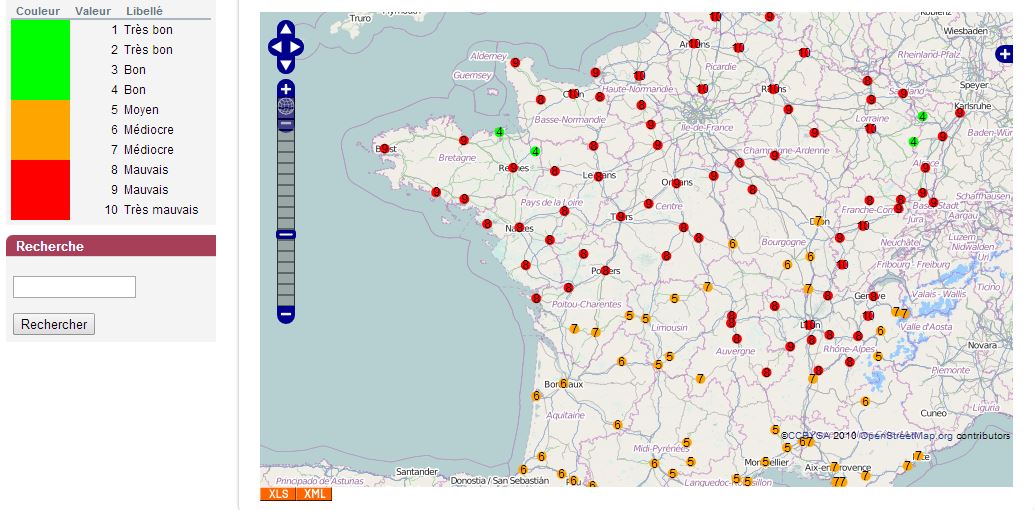The image size is (1034, 510).
Task: Pan the map west with left arrow
Action: (275, 47)
